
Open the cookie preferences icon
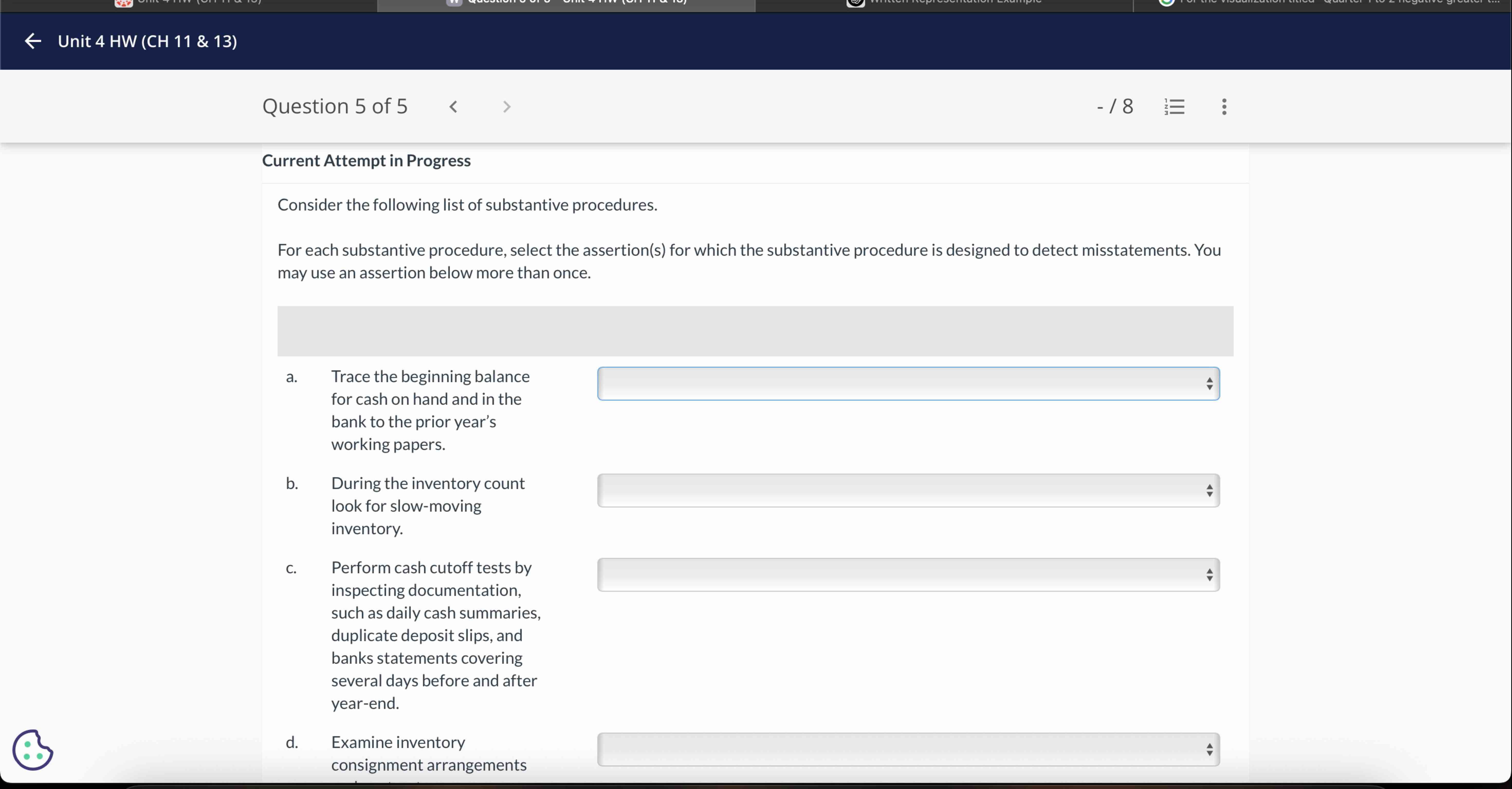pos(33,750)
